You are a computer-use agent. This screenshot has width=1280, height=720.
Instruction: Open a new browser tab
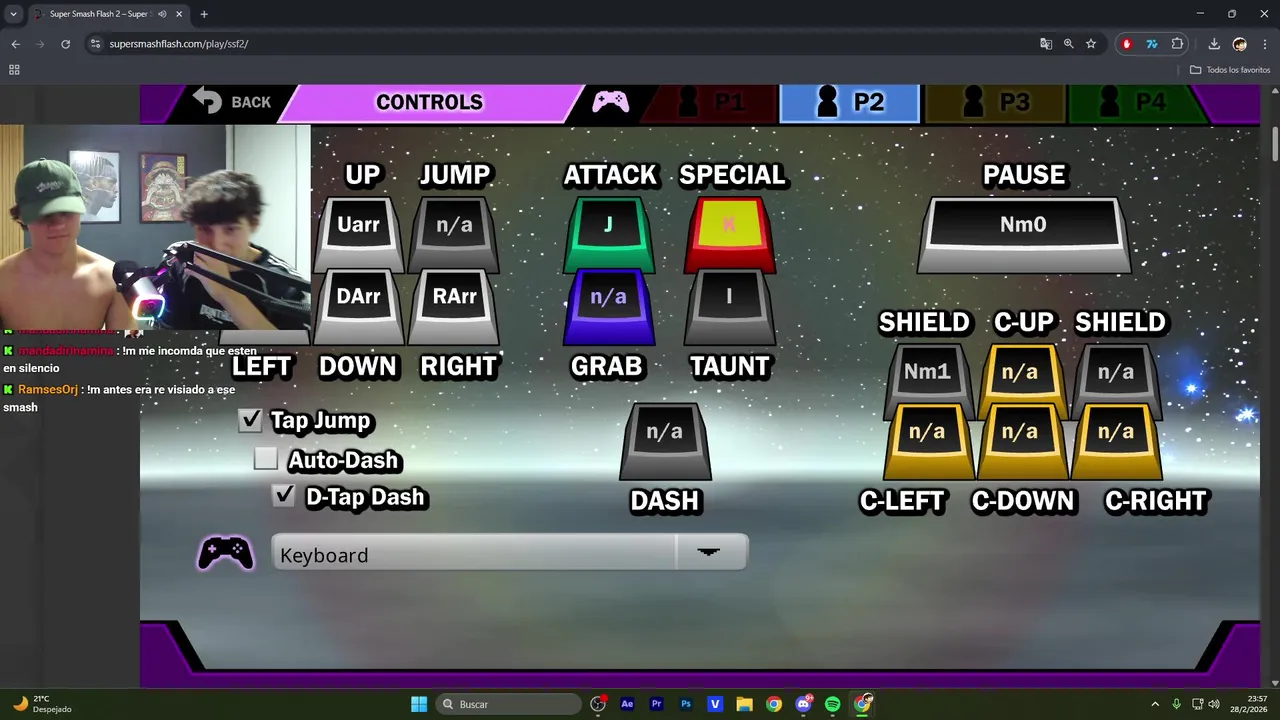tap(204, 14)
